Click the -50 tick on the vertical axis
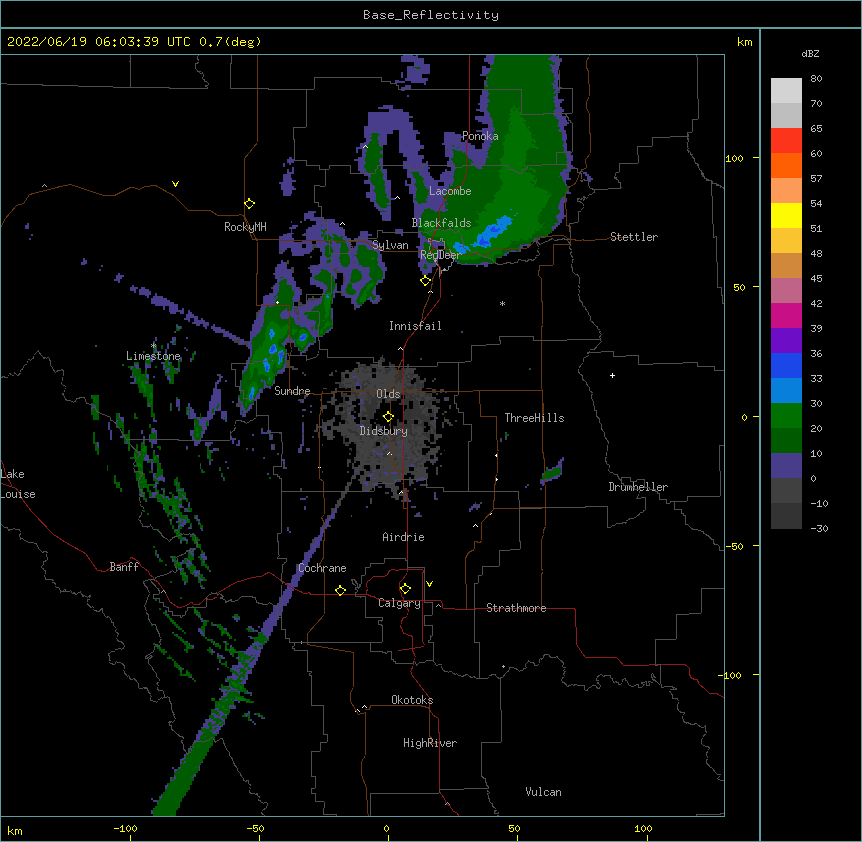Image resolution: width=862 pixels, height=842 pixels. [734, 546]
